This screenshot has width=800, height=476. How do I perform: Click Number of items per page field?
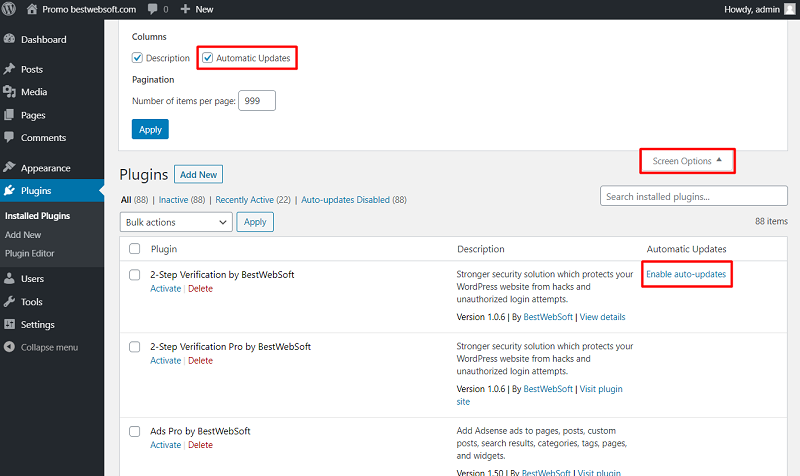point(257,101)
